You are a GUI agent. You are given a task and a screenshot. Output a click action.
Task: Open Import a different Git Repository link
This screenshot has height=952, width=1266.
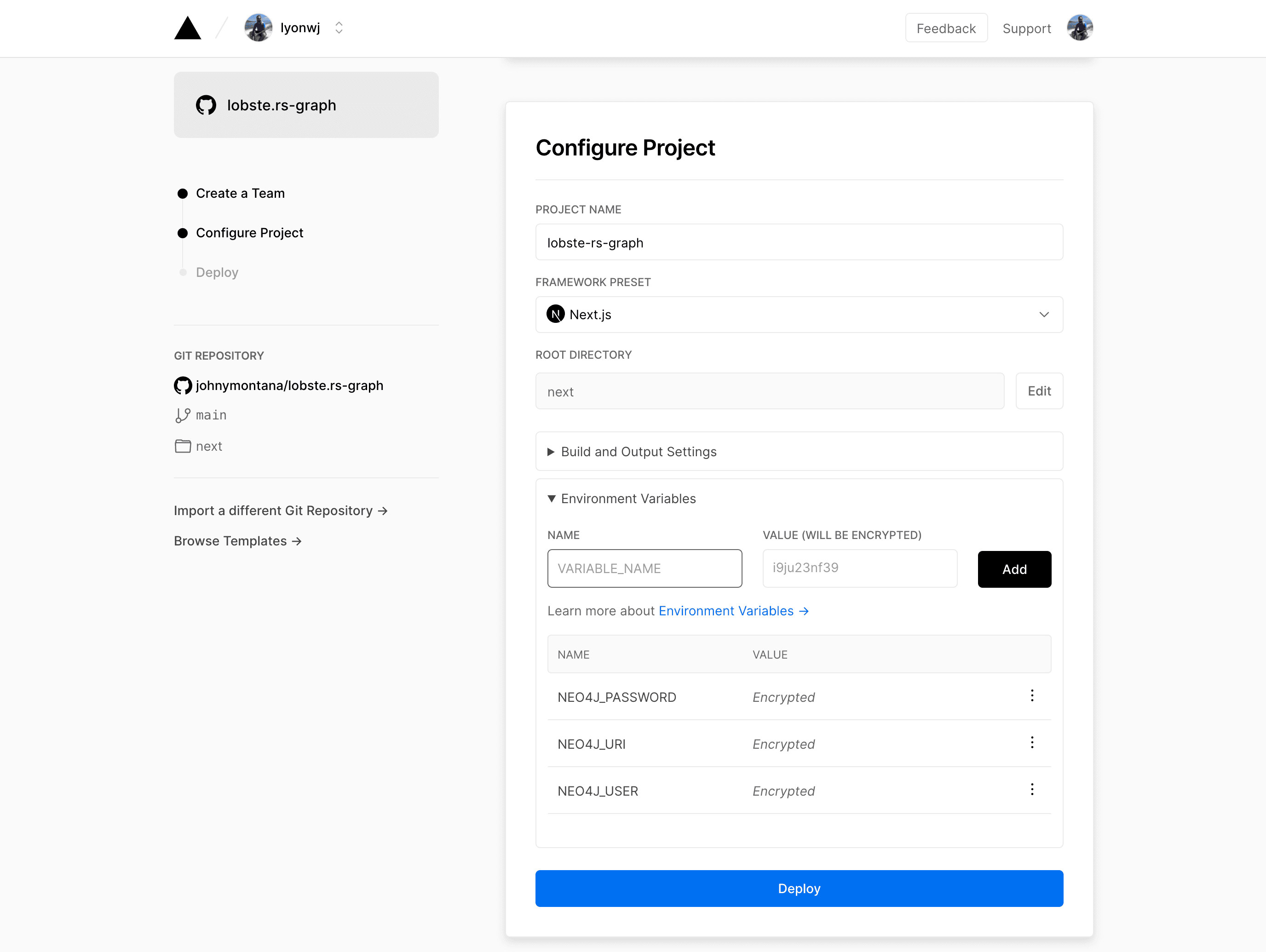[x=281, y=510]
